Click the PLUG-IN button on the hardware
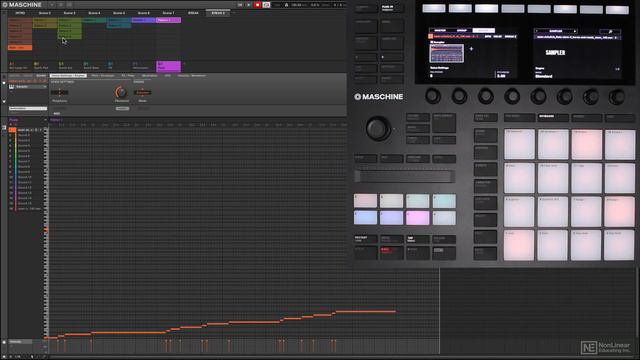Viewport: 640px width, 360px height. 392,7
